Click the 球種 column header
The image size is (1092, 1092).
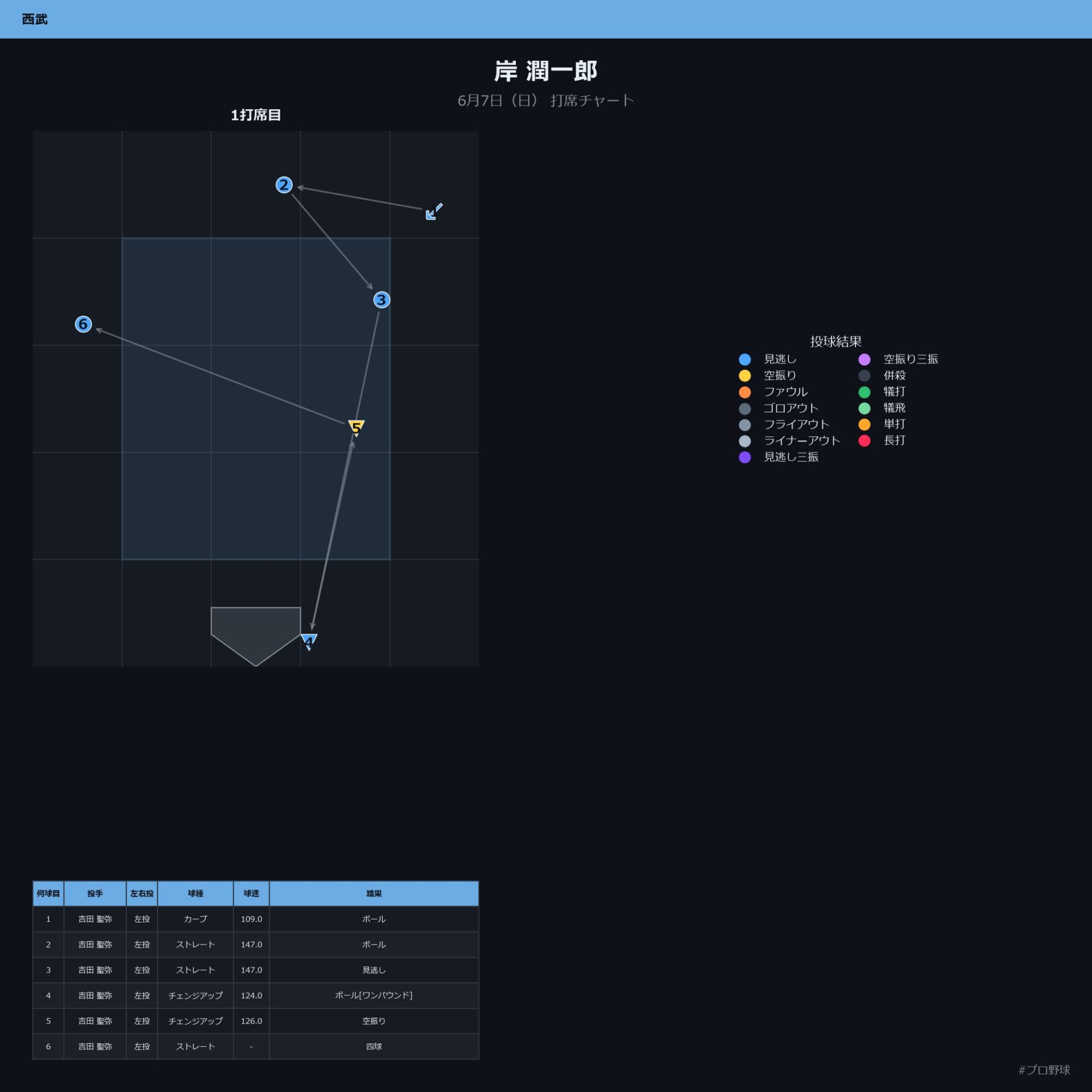[x=196, y=894]
